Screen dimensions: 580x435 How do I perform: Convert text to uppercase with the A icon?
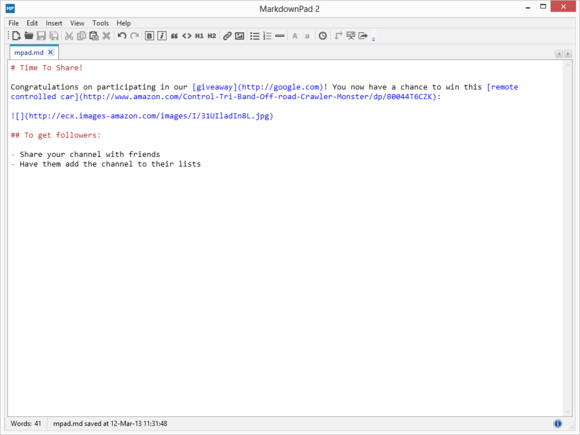tap(295, 36)
